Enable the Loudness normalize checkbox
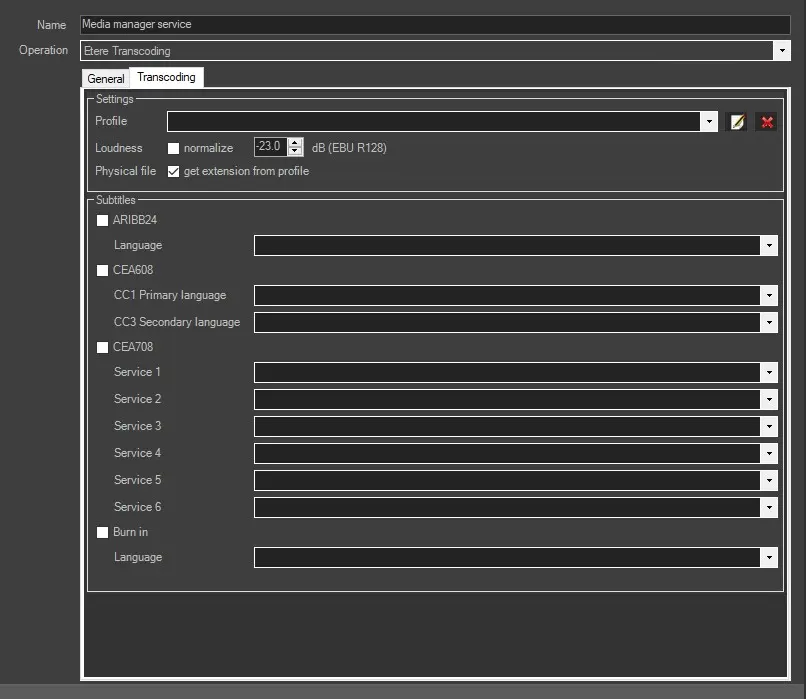The width and height of the screenshot is (806, 699). pyautogui.click(x=174, y=148)
